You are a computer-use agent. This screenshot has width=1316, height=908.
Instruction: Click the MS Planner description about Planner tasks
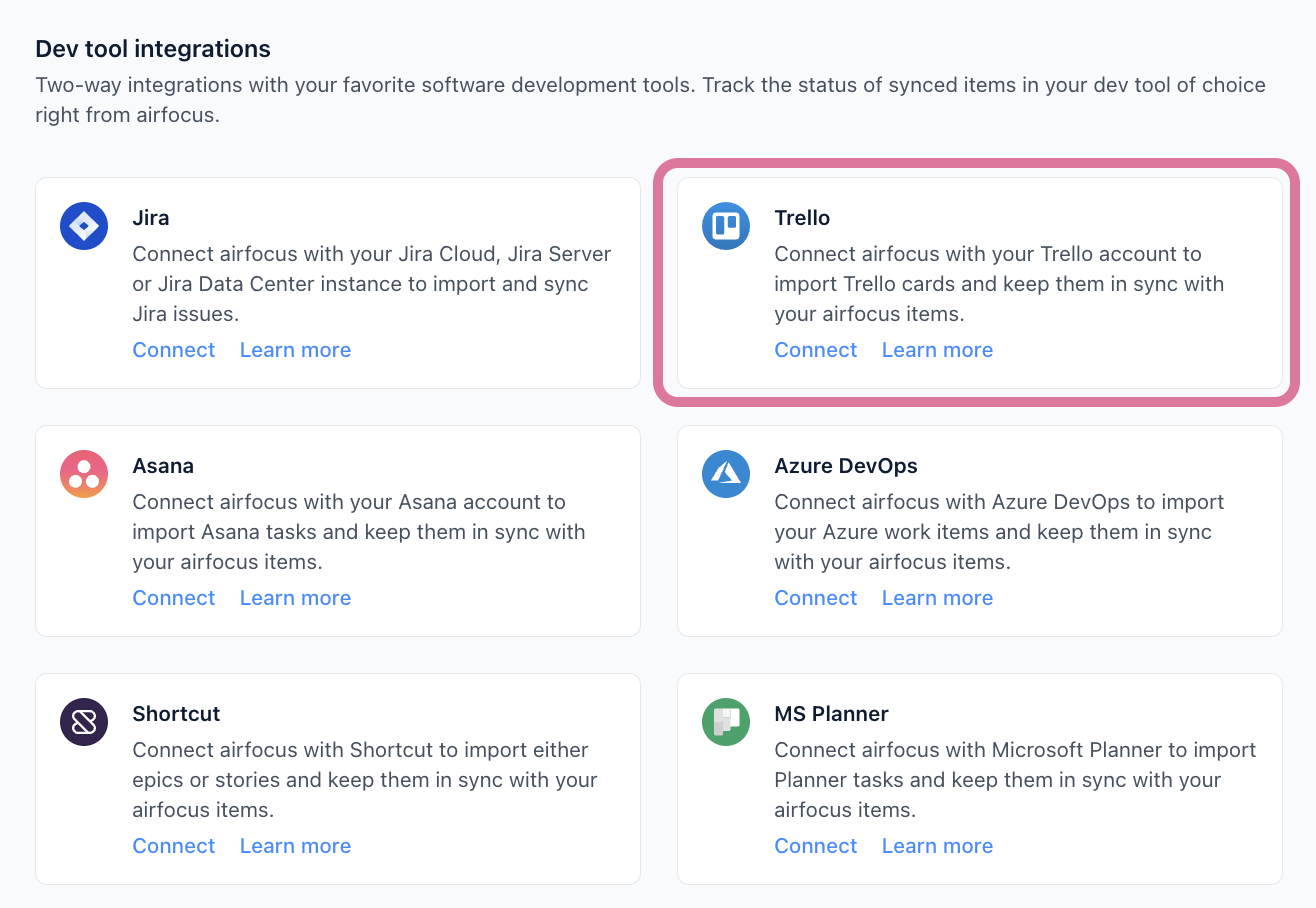coord(1015,780)
